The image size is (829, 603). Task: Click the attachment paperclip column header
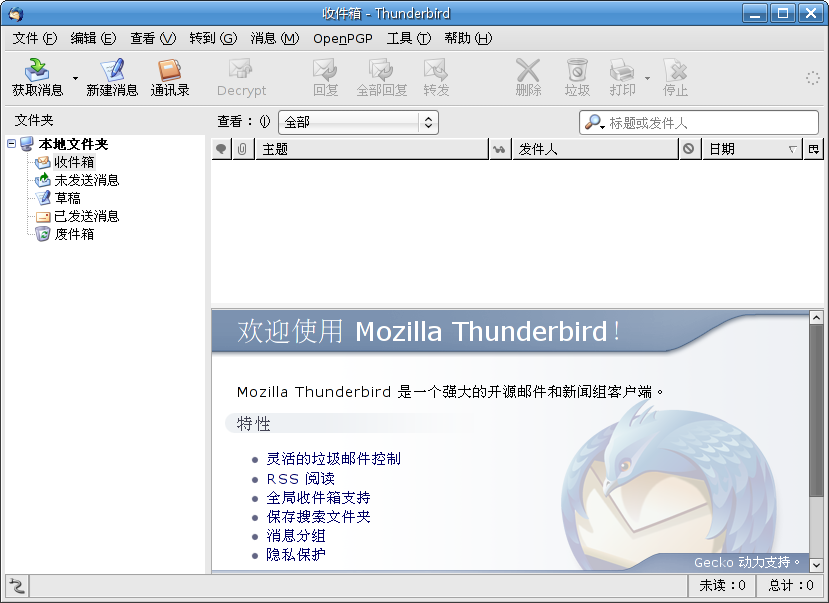coord(243,149)
